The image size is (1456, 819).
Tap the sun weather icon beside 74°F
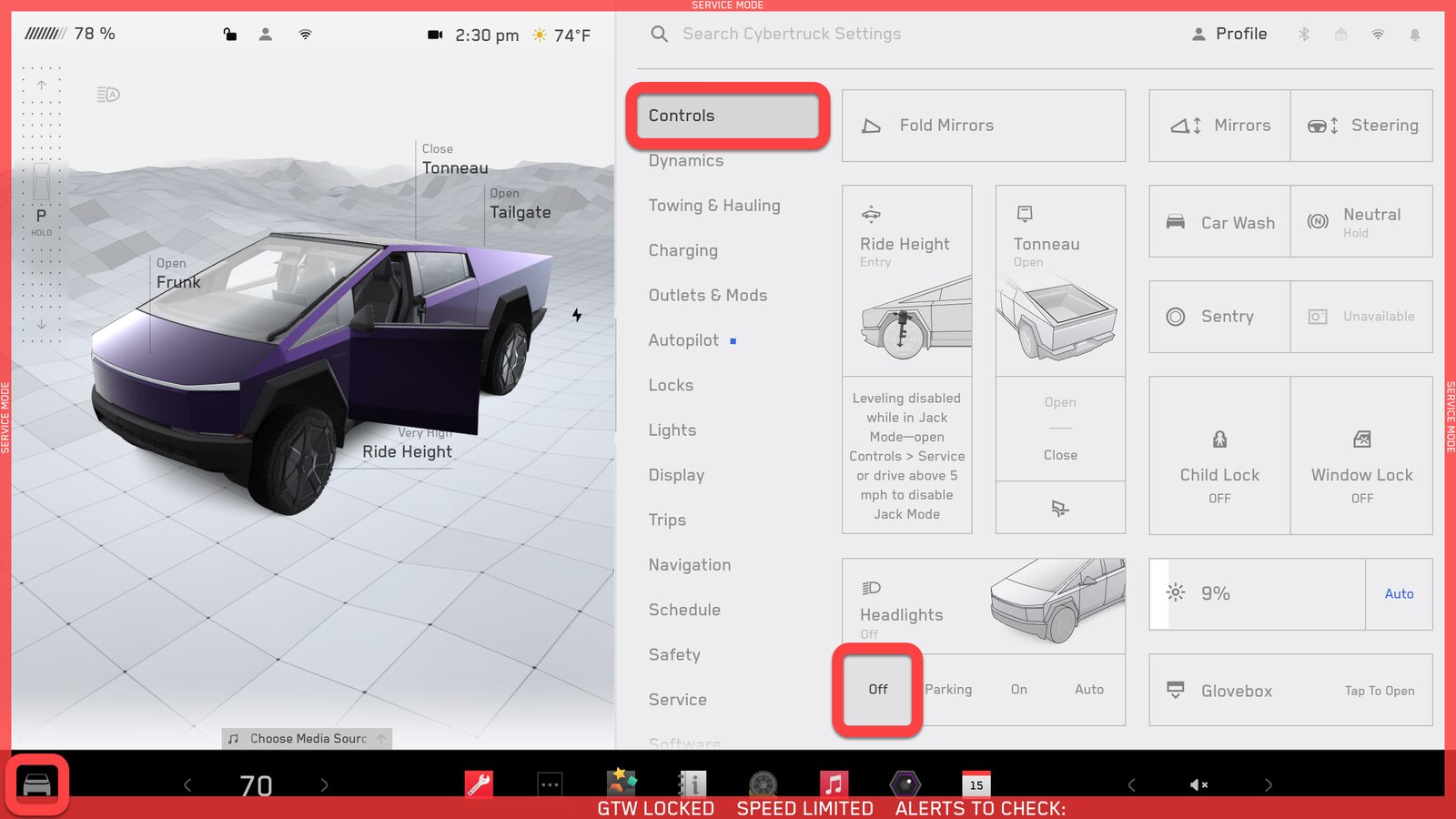click(540, 35)
